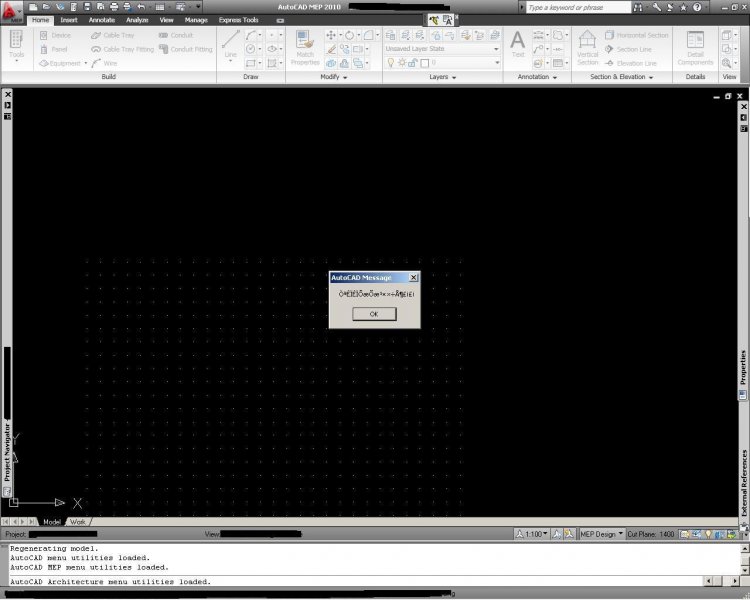750x600 pixels.
Task: Click the search field 'Type a keyword or phrase'
Action: (x=578, y=7)
